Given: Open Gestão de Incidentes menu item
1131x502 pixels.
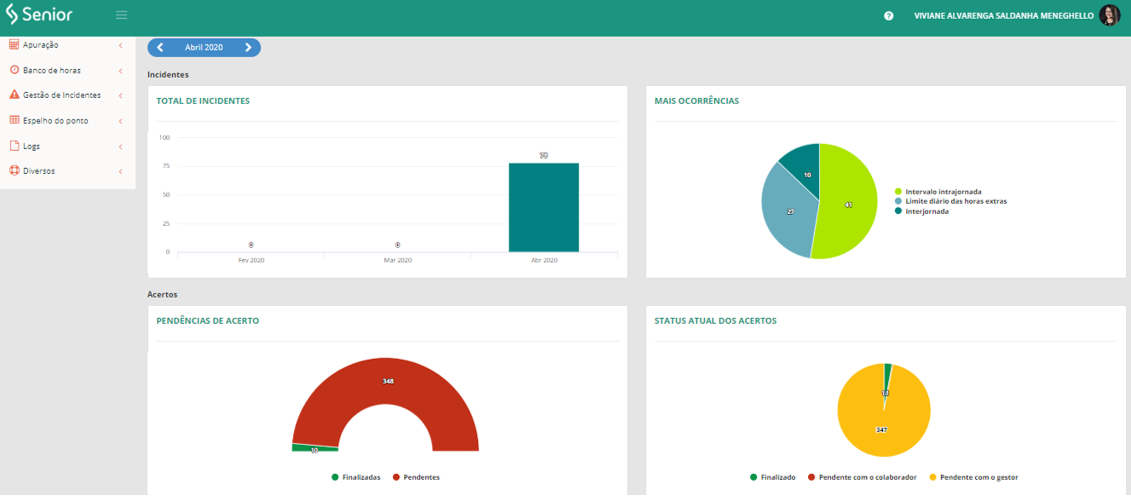Looking at the screenshot, I should pos(62,95).
